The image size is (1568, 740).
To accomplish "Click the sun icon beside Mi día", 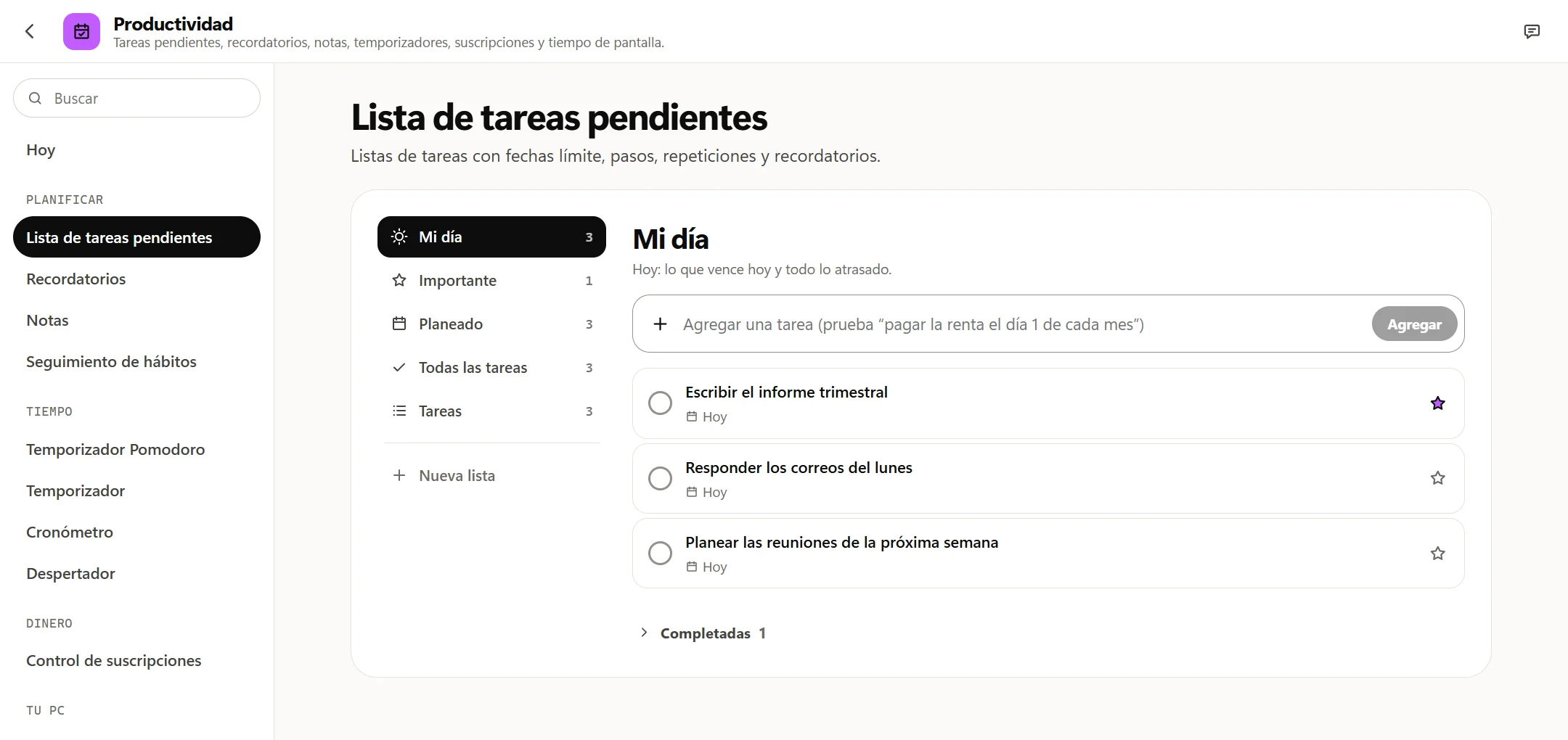I will 399,237.
